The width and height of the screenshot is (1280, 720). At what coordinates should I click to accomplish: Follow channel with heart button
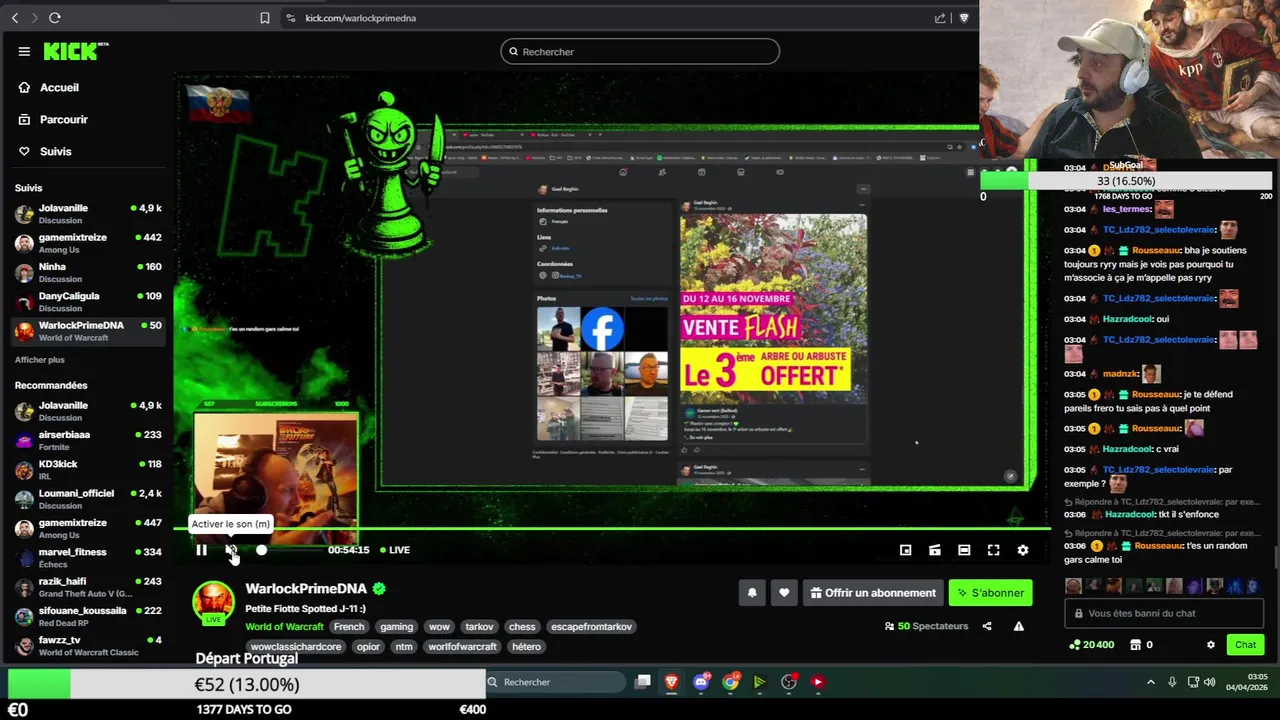pyautogui.click(x=784, y=593)
